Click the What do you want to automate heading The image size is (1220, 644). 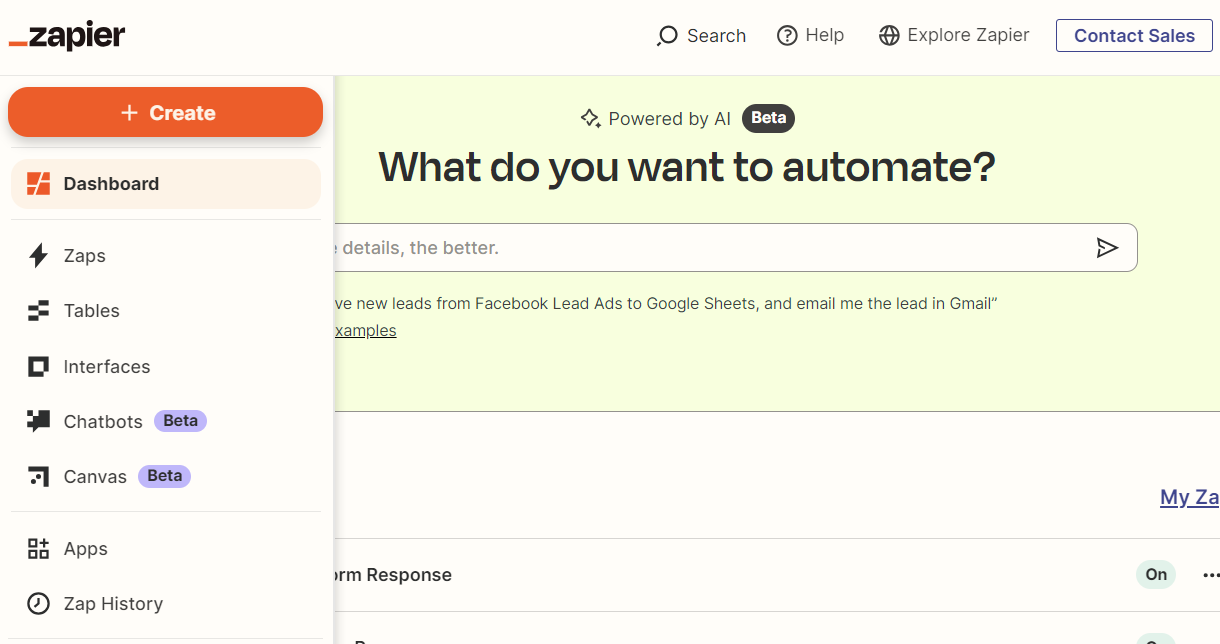pyautogui.click(x=687, y=167)
